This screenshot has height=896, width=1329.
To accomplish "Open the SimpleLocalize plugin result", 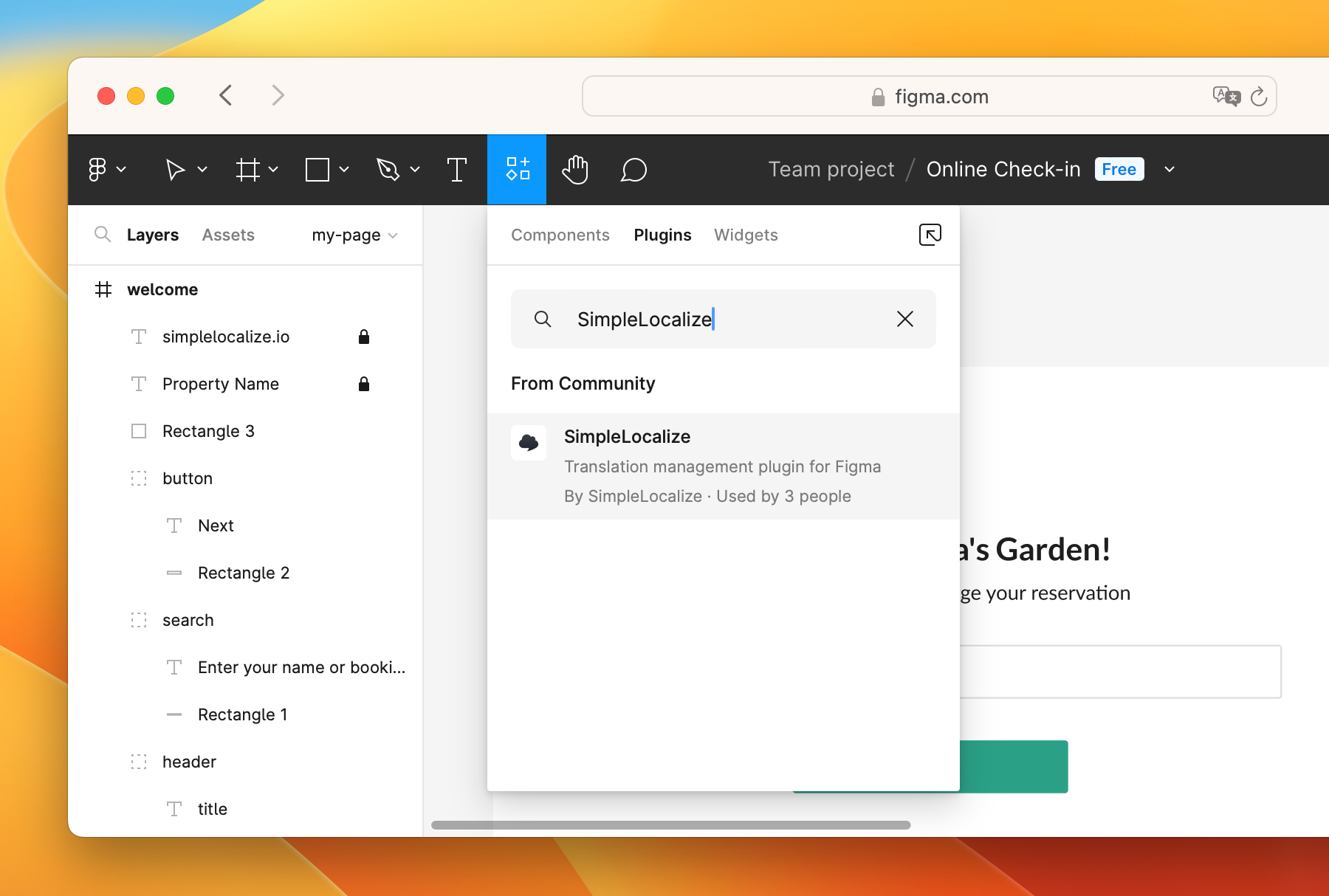I will click(x=724, y=466).
